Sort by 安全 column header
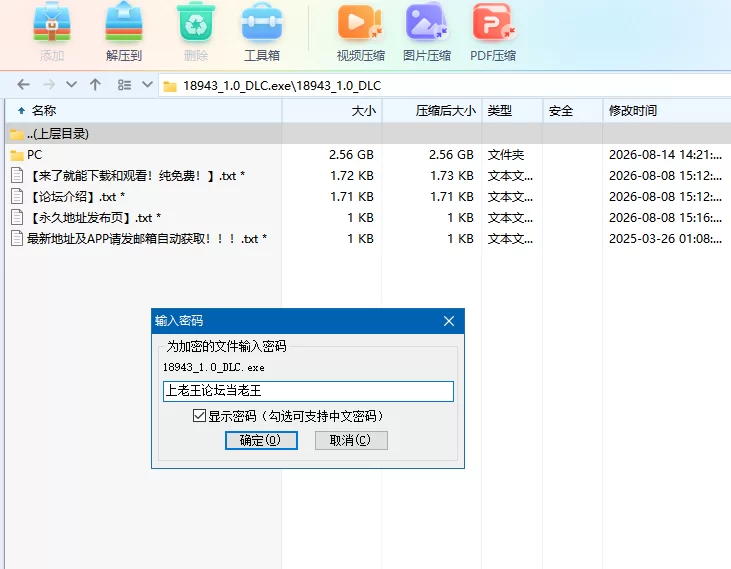This screenshot has width=731, height=569. (573, 111)
